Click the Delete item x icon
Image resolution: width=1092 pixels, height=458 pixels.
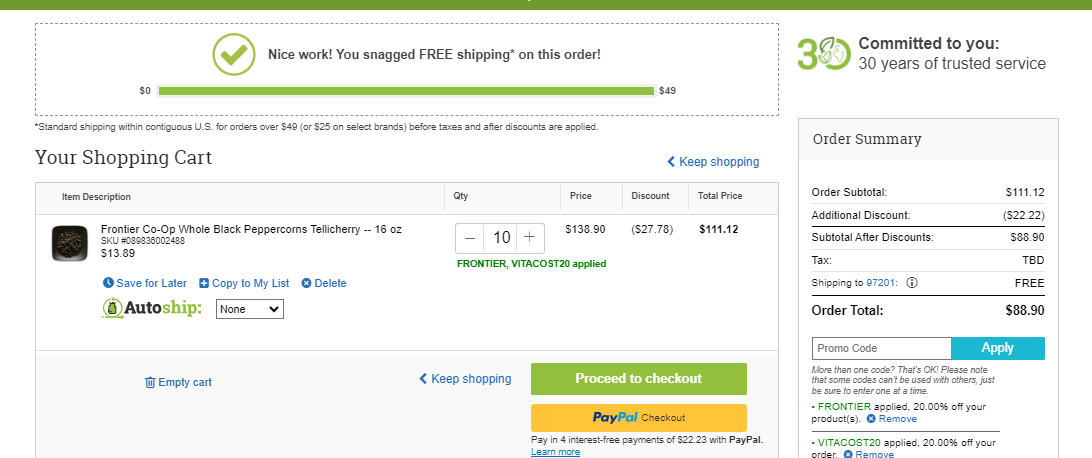[x=306, y=283]
